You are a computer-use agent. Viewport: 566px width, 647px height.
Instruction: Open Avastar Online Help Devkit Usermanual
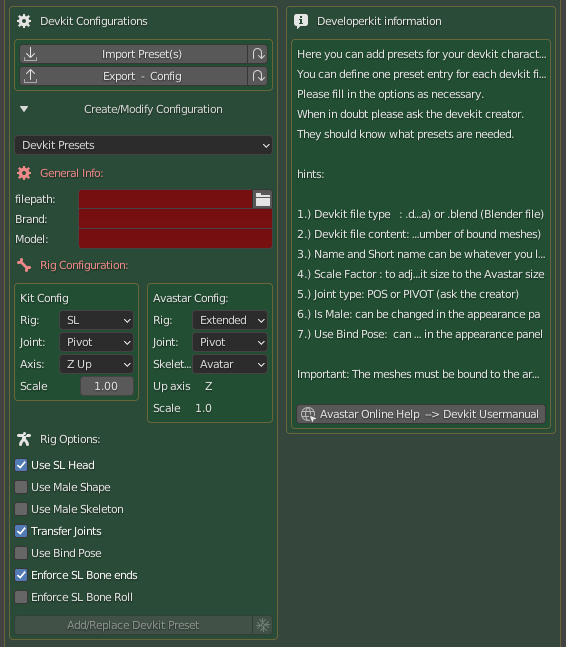tap(421, 414)
